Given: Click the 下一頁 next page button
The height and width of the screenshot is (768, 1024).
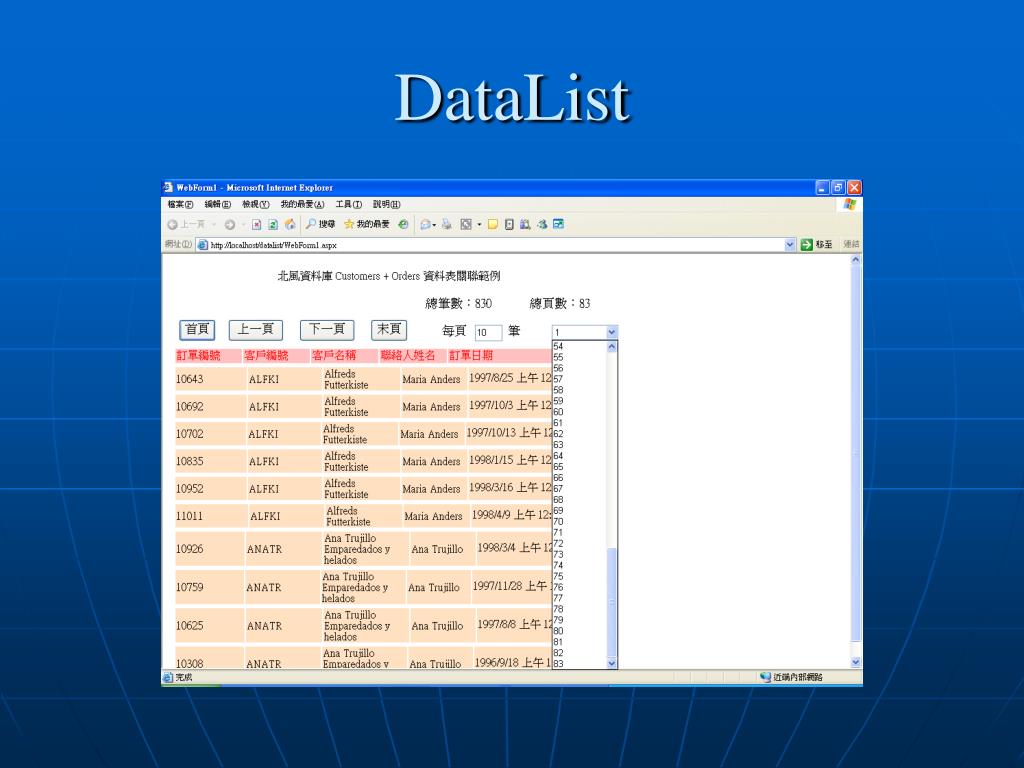Looking at the screenshot, I should [327, 330].
